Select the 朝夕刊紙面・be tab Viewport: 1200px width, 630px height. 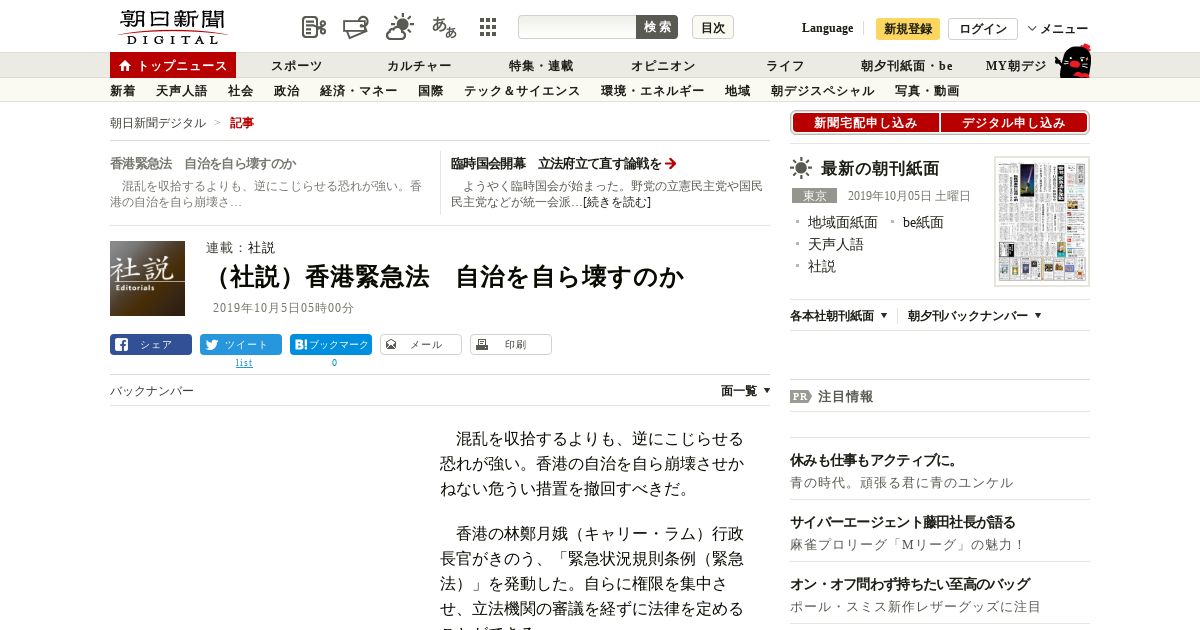pos(907,66)
